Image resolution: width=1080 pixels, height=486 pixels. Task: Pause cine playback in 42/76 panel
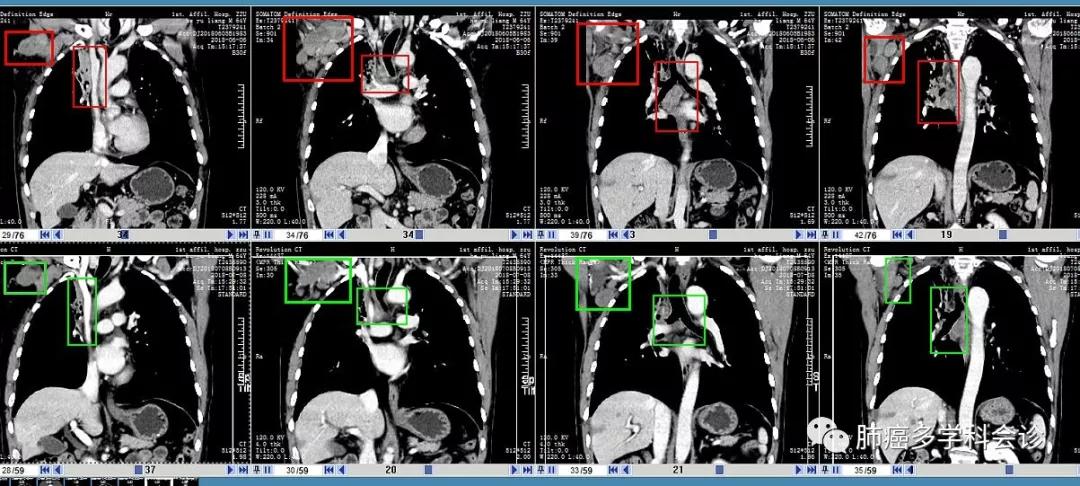pyautogui.click(x=835, y=235)
